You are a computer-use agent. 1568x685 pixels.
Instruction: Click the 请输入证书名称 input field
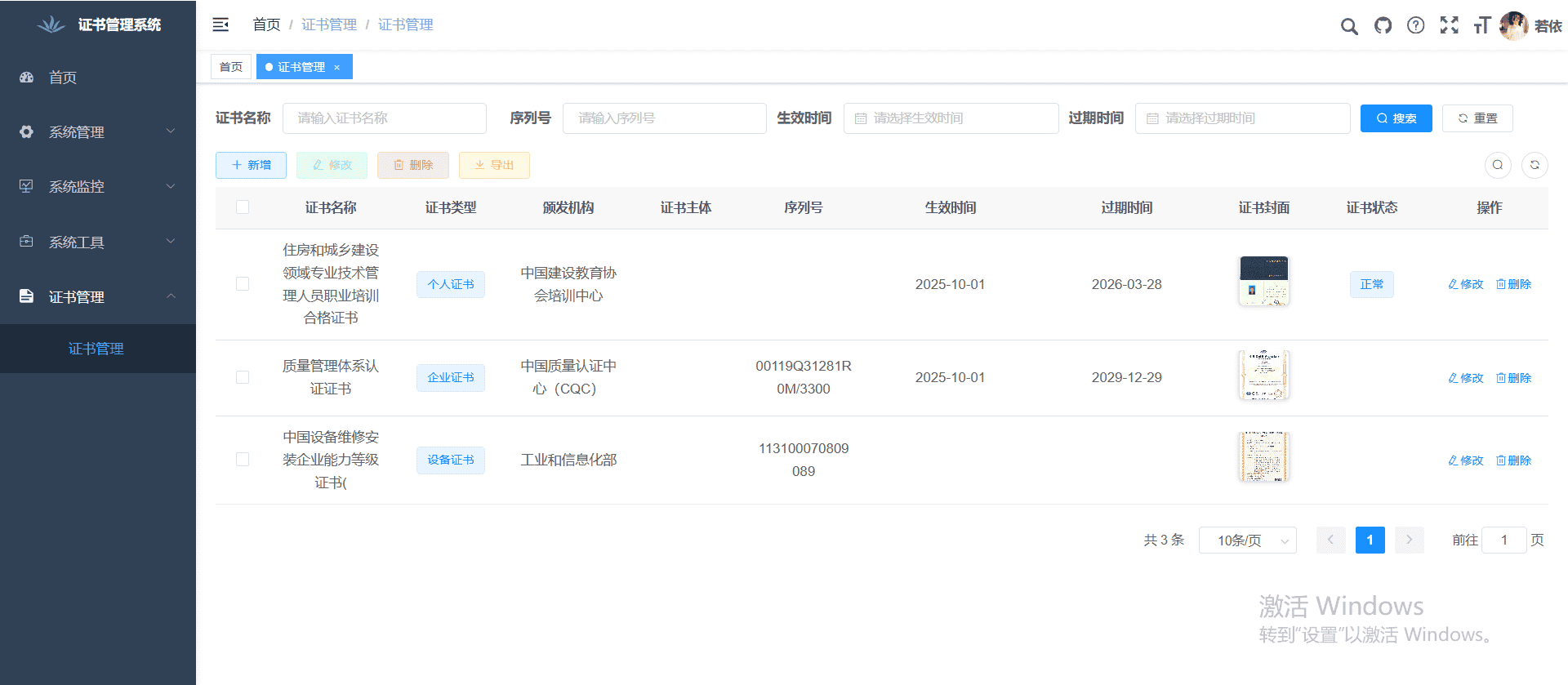pos(384,118)
